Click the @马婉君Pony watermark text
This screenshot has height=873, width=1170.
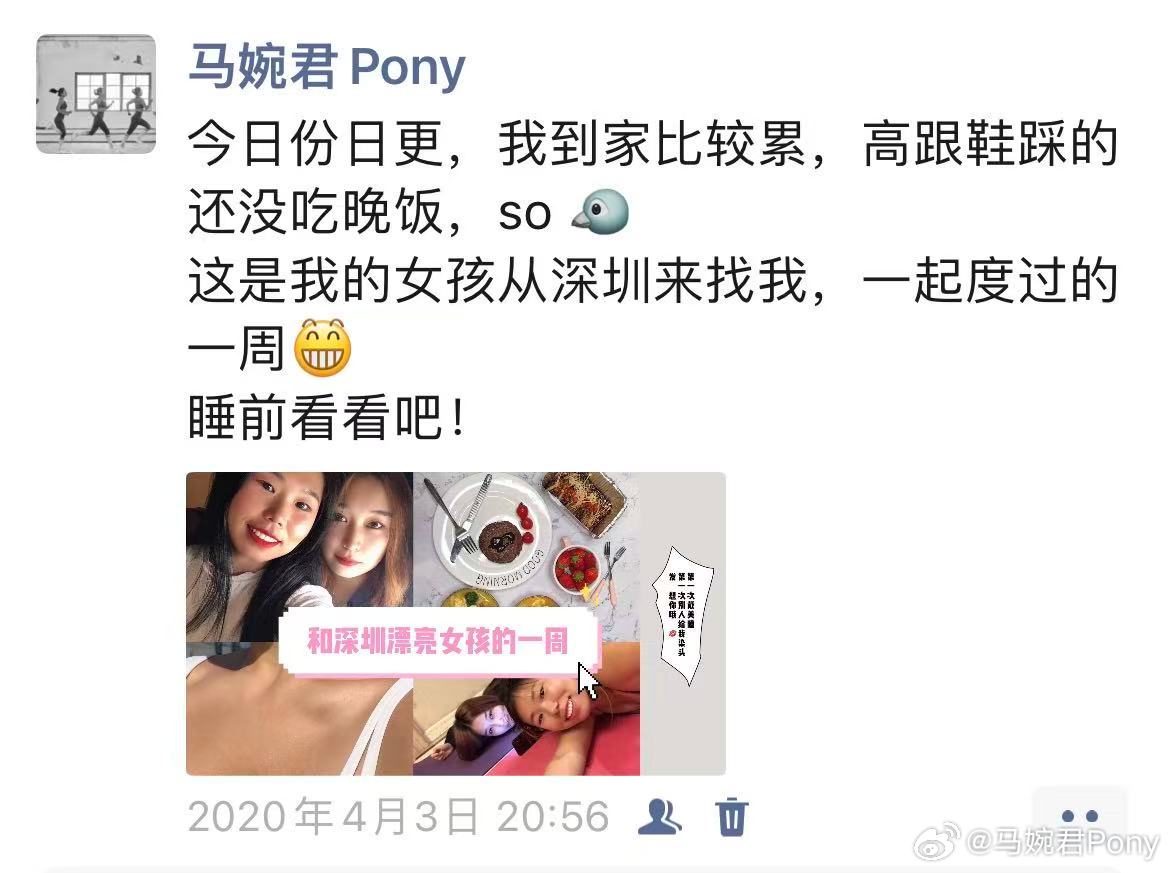[1062, 842]
